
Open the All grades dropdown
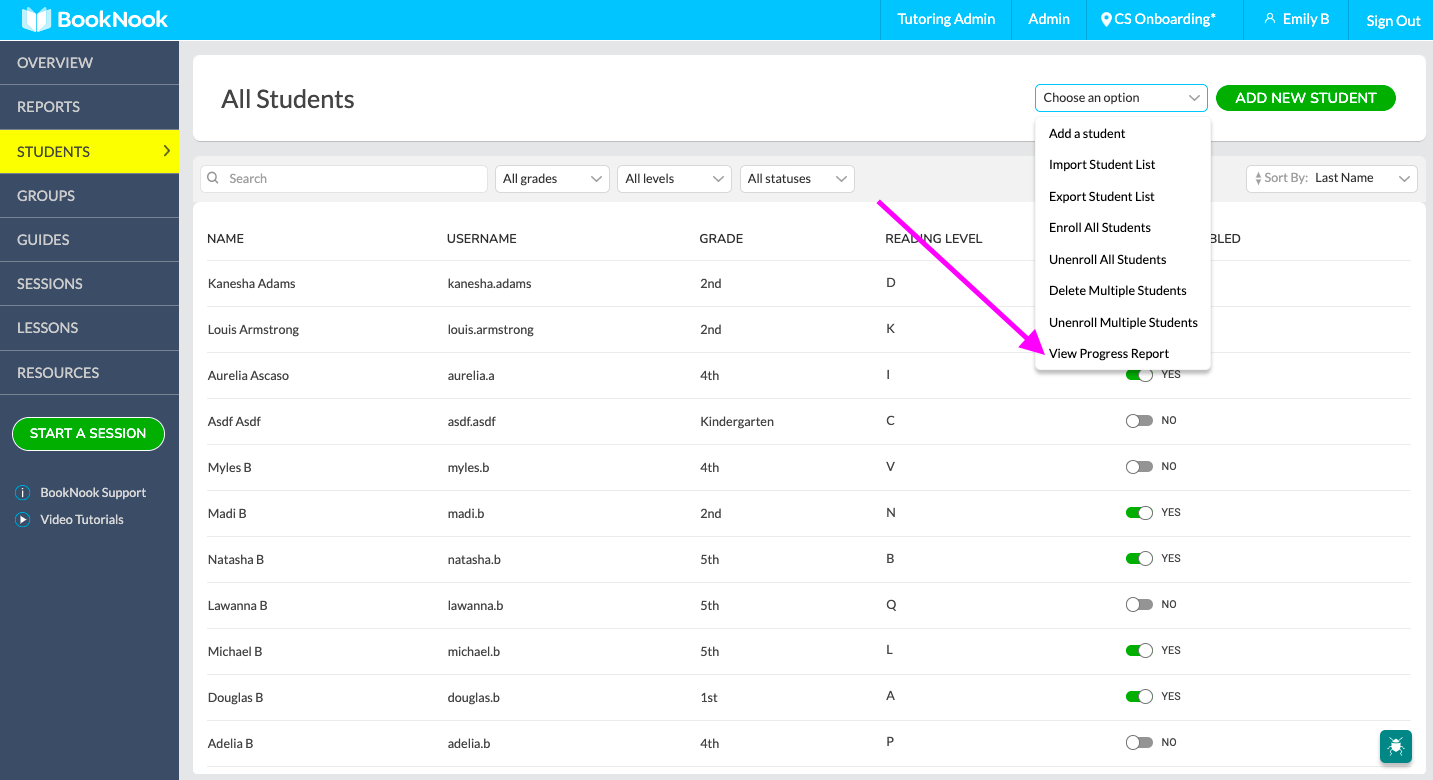point(552,178)
